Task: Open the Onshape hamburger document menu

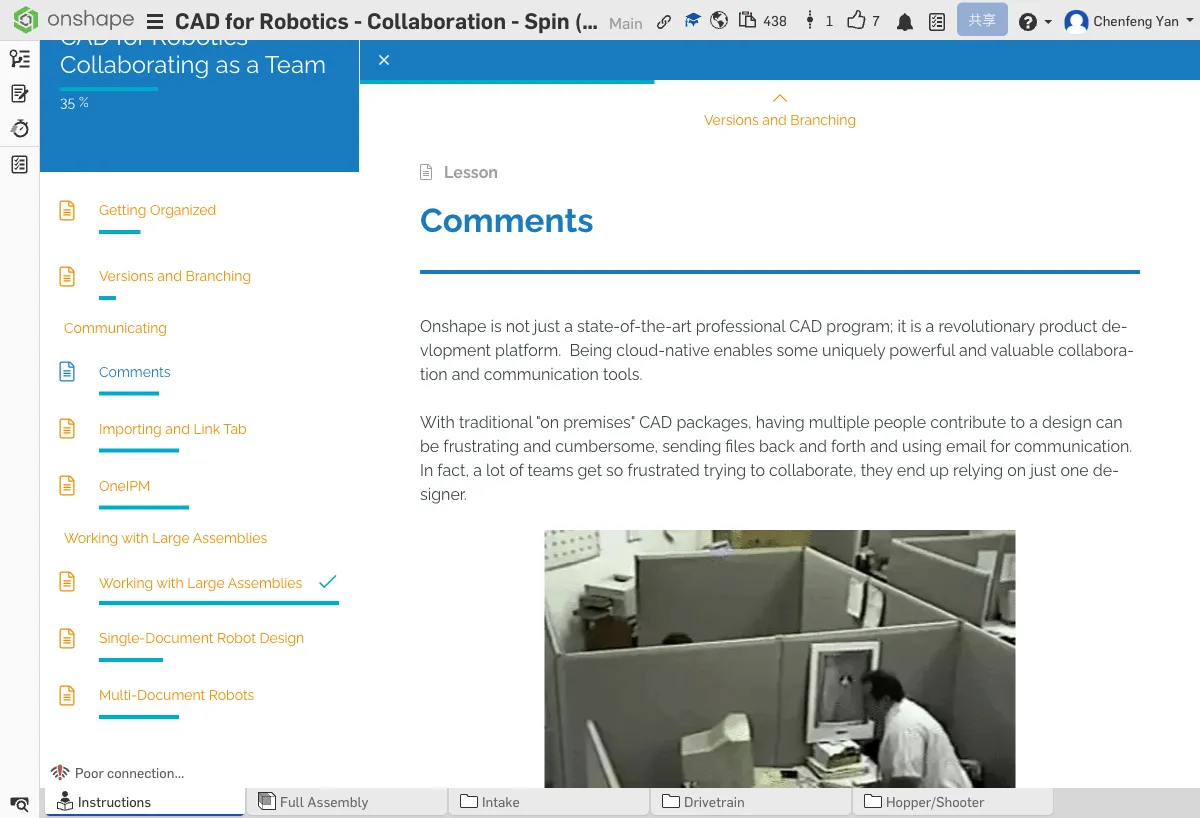Action: tap(155, 21)
